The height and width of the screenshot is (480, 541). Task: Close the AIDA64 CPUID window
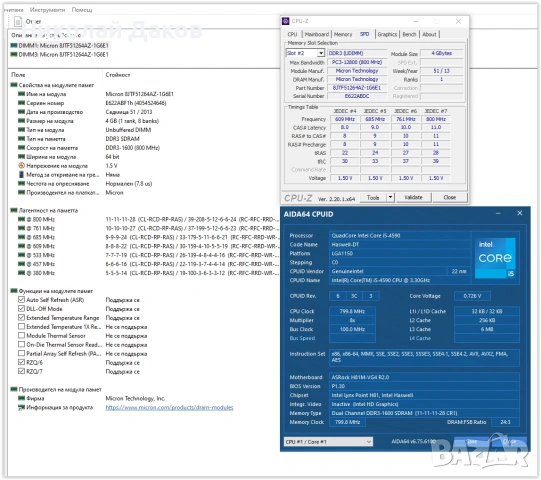pos(520,213)
